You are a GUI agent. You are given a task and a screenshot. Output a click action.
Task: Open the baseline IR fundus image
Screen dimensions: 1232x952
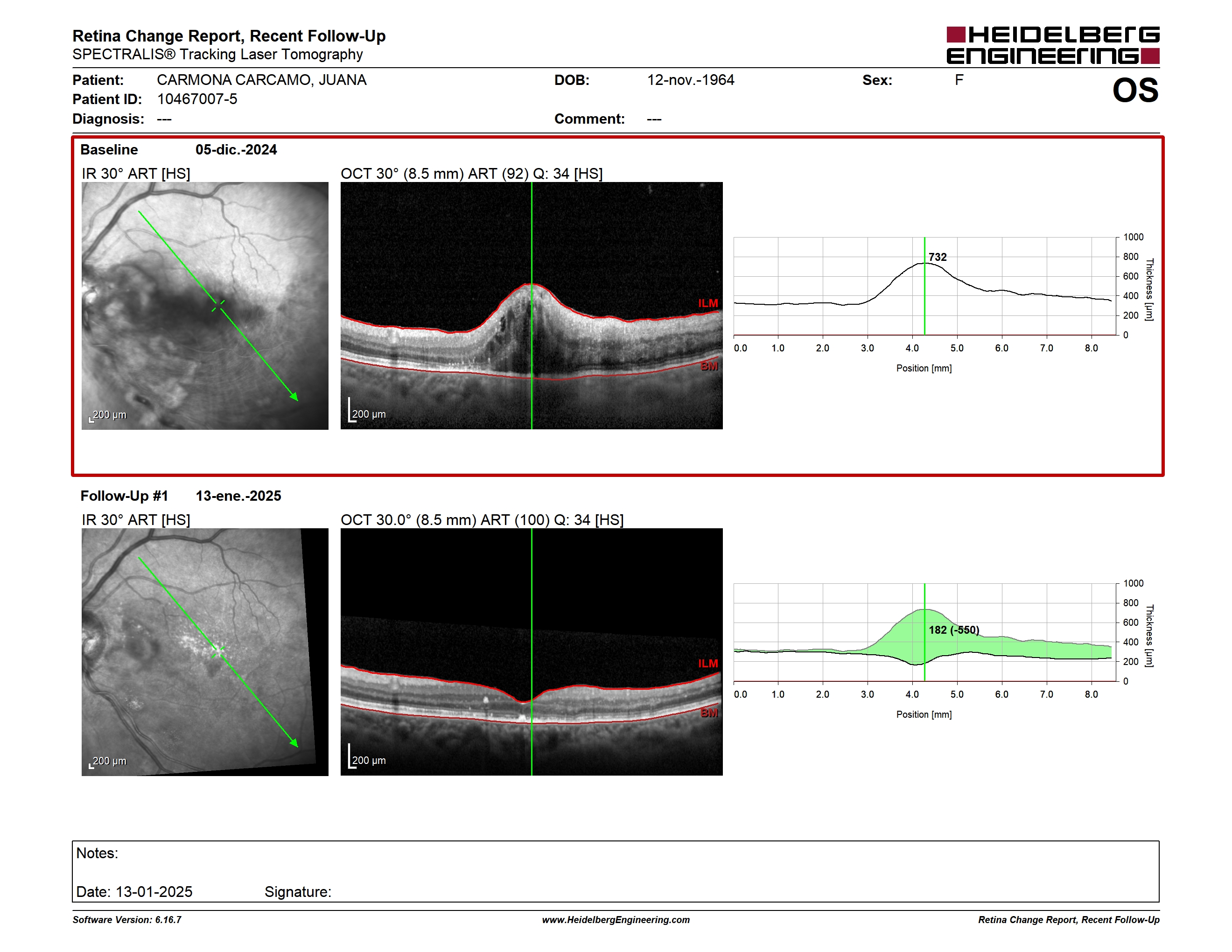pyautogui.click(x=205, y=306)
